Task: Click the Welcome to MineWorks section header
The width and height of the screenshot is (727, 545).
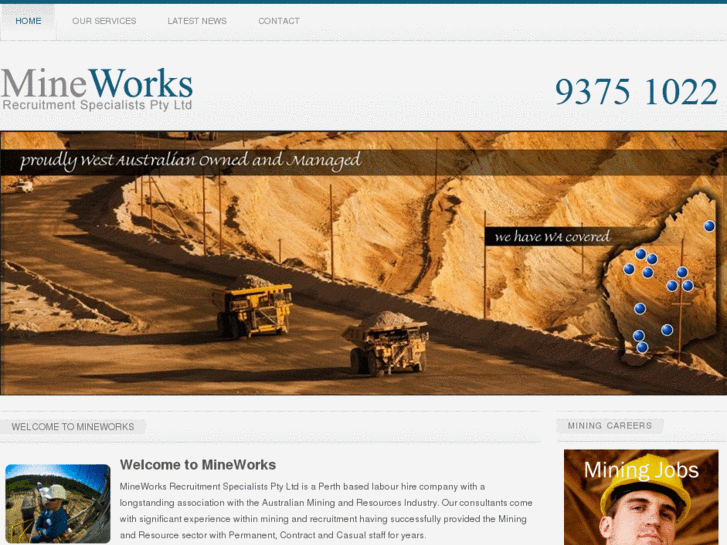Action: pyautogui.click(x=73, y=427)
